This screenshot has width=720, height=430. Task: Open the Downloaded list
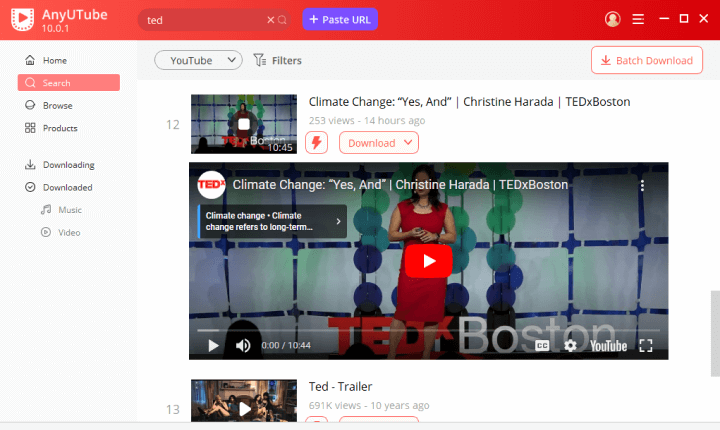point(58,187)
